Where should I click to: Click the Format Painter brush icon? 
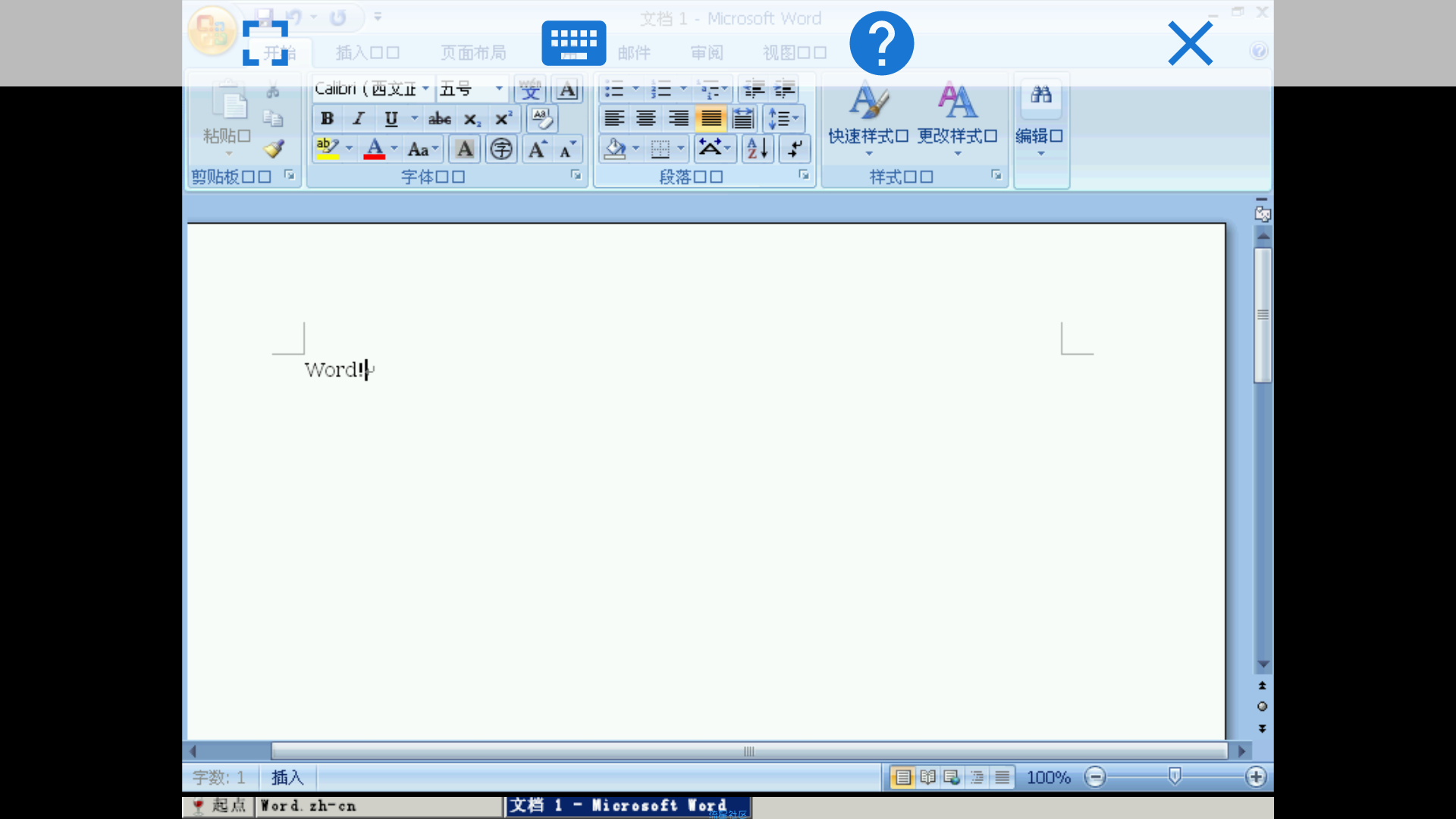pyautogui.click(x=274, y=148)
